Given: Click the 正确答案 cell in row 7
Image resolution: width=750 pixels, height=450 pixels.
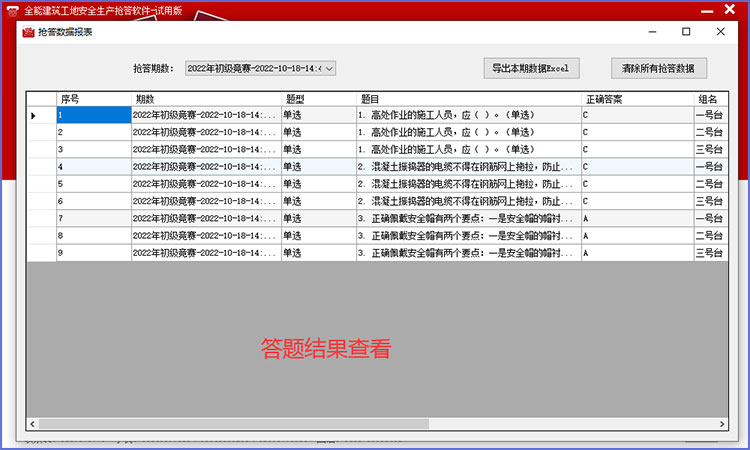Looking at the screenshot, I should pyautogui.click(x=635, y=218).
